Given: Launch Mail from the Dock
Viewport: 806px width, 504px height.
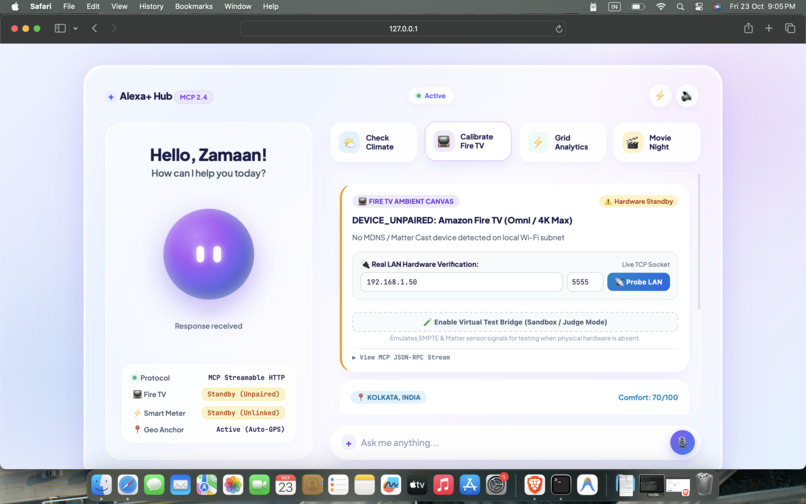Looking at the screenshot, I should [x=180, y=484].
